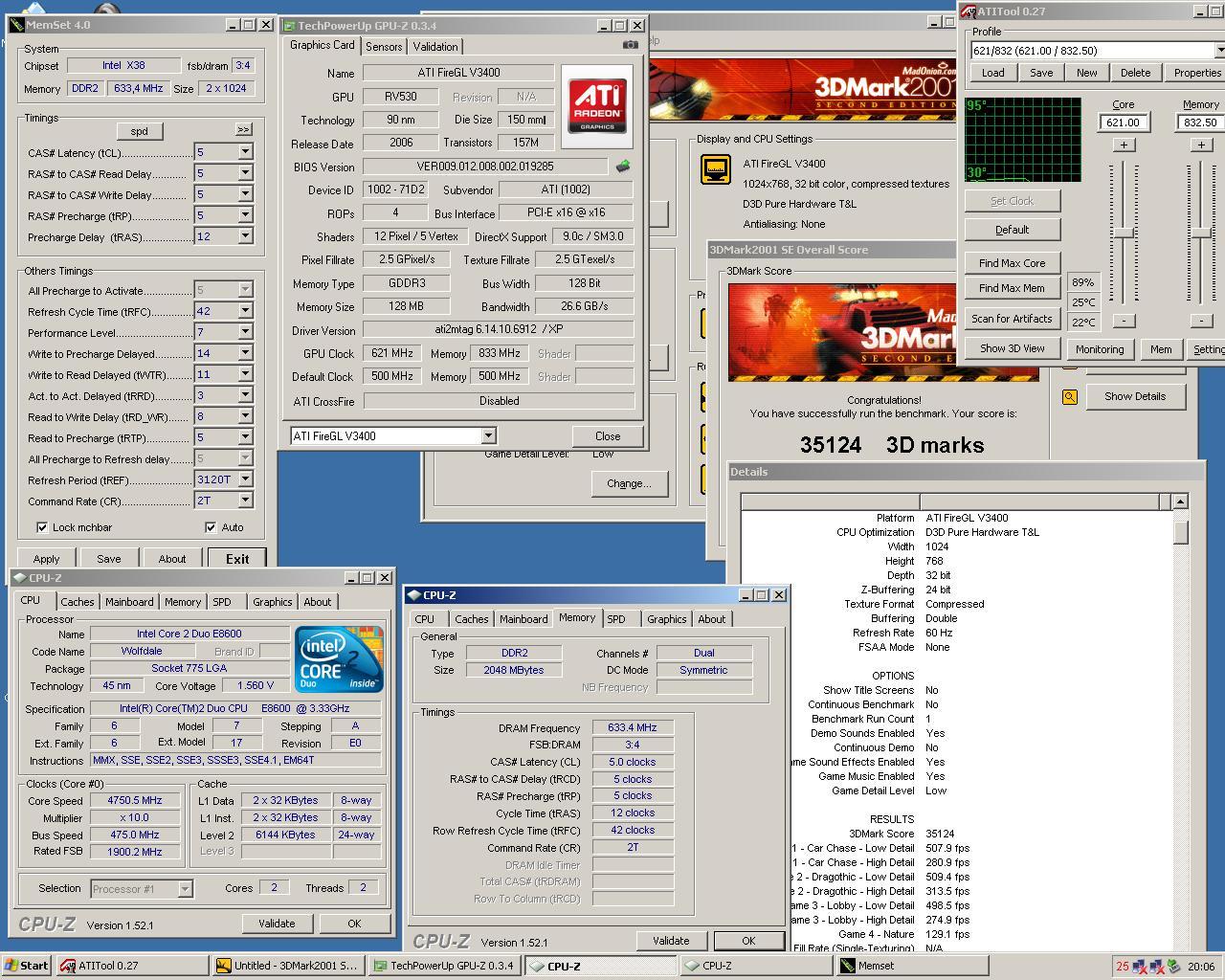
Task: Adjust the Memory clock slider in ATITool
Action: [1200, 233]
